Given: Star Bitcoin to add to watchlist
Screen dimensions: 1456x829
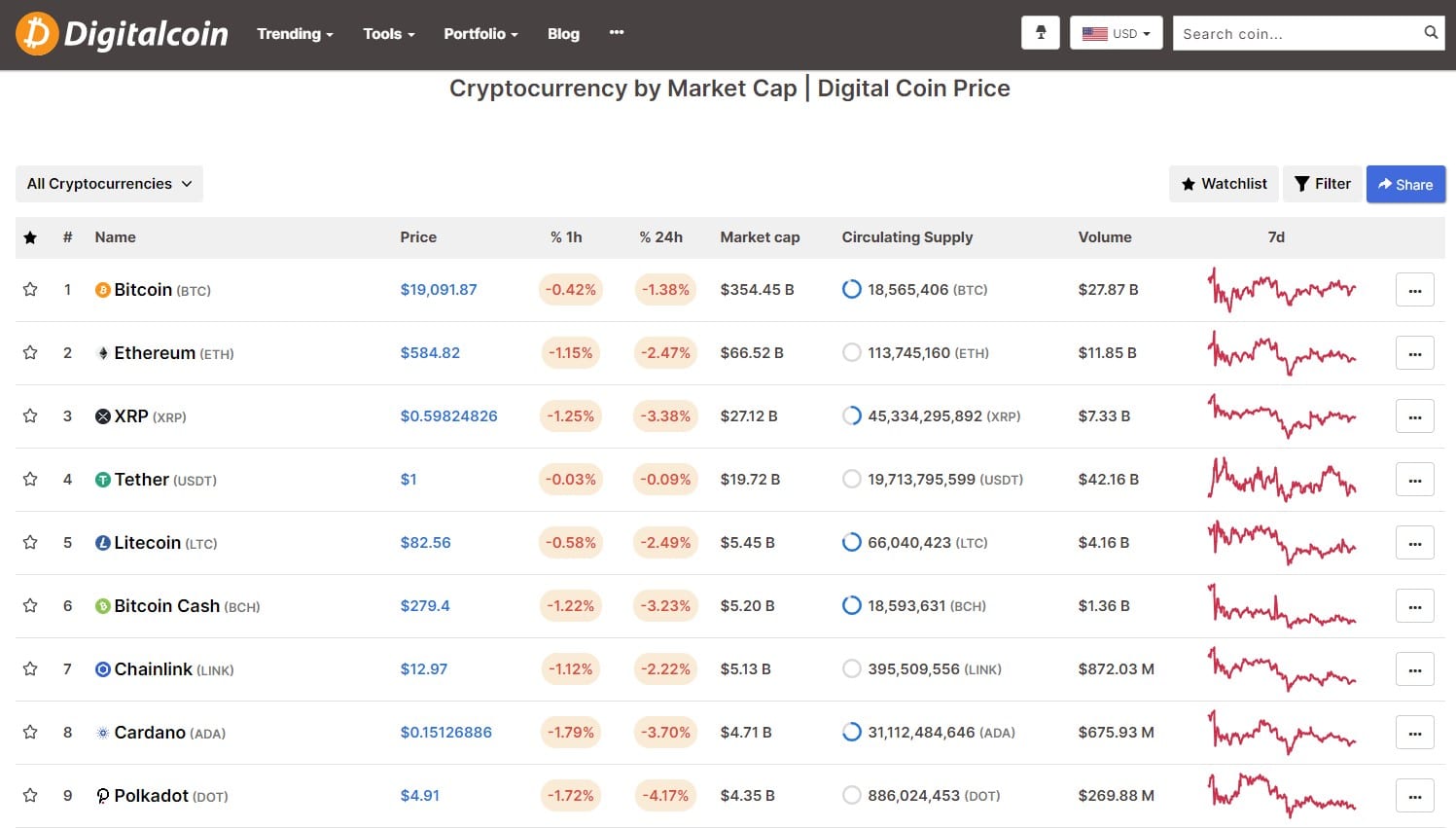Looking at the screenshot, I should click(x=30, y=290).
